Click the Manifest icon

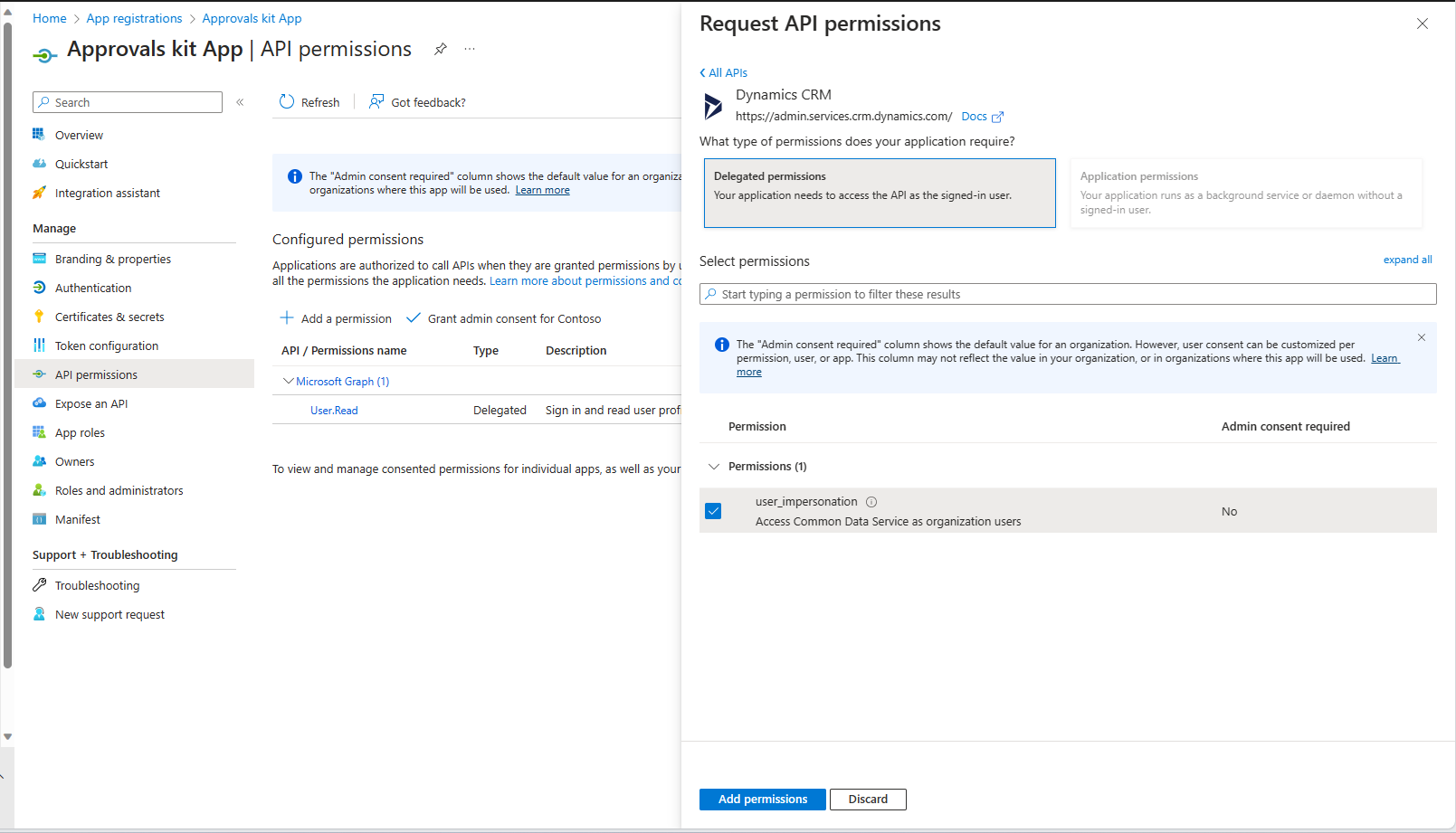coord(39,519)
